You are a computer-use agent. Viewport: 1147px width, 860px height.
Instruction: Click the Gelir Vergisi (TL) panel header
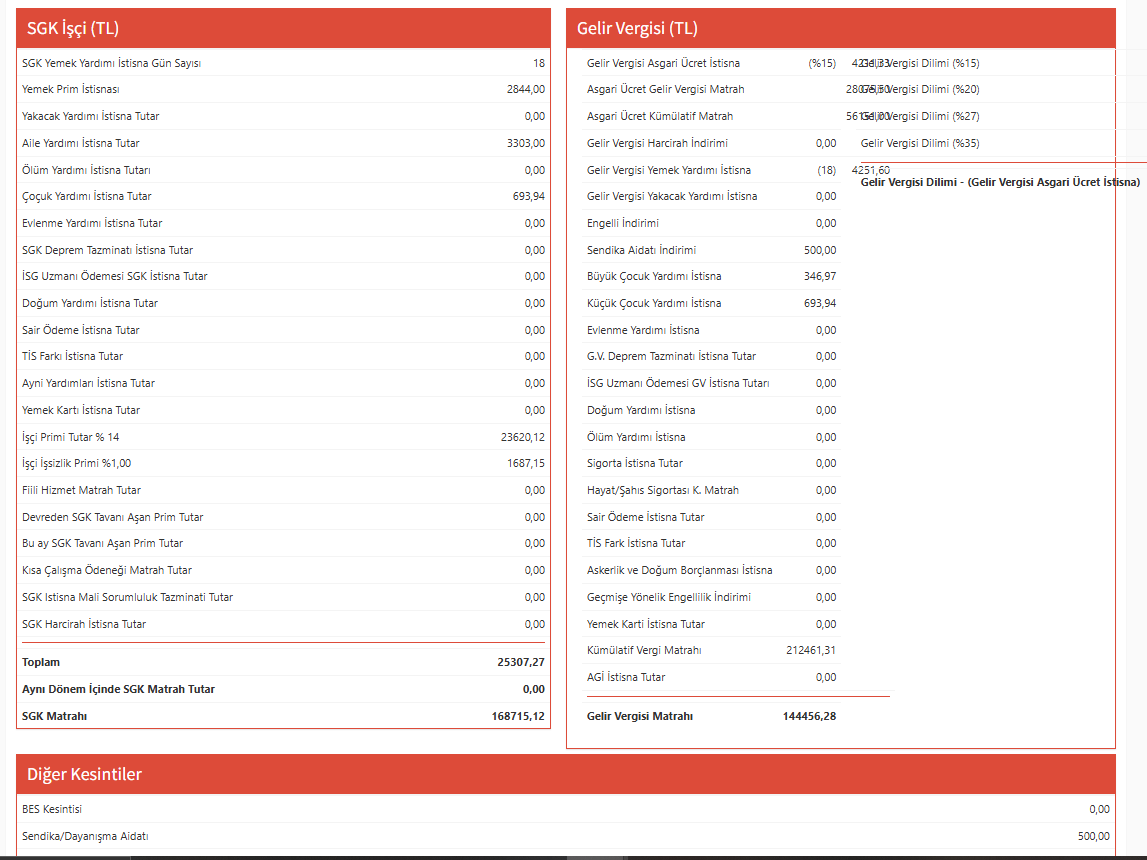(x=840, y=29)
